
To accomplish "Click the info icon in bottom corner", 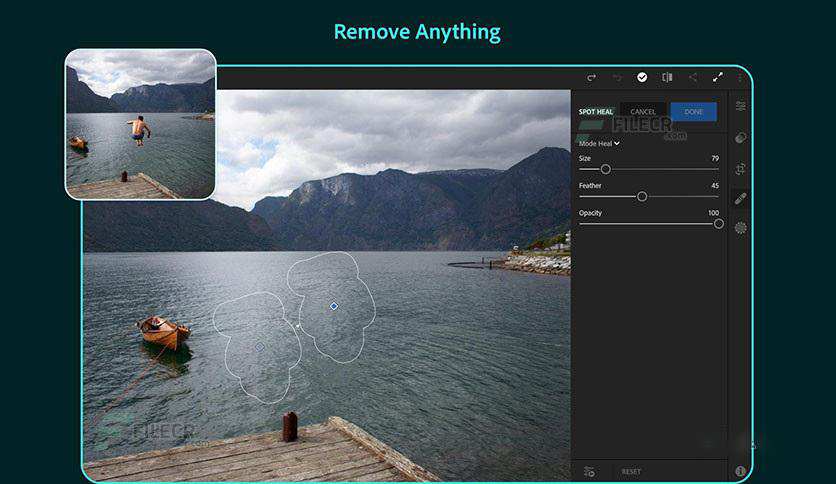I will 740,471.
